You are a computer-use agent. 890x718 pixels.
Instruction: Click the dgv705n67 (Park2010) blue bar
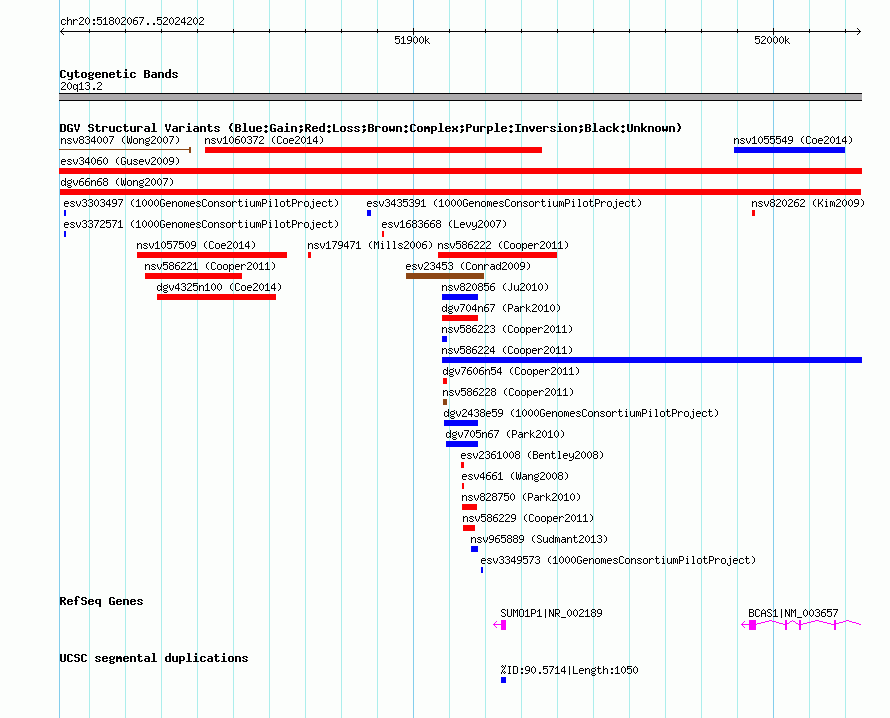tap(462, 444)
